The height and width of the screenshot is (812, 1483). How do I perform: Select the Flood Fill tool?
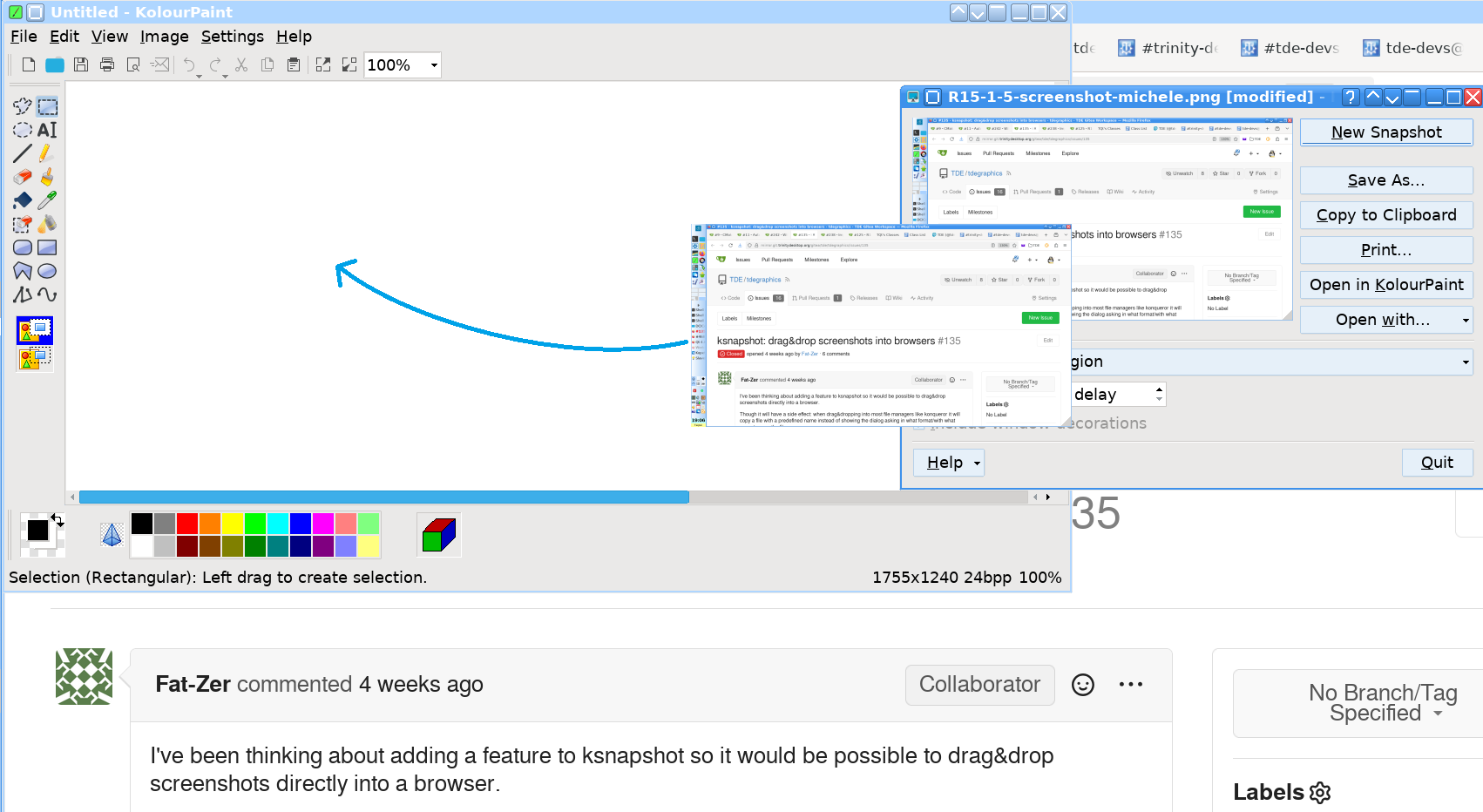point(23,200)
